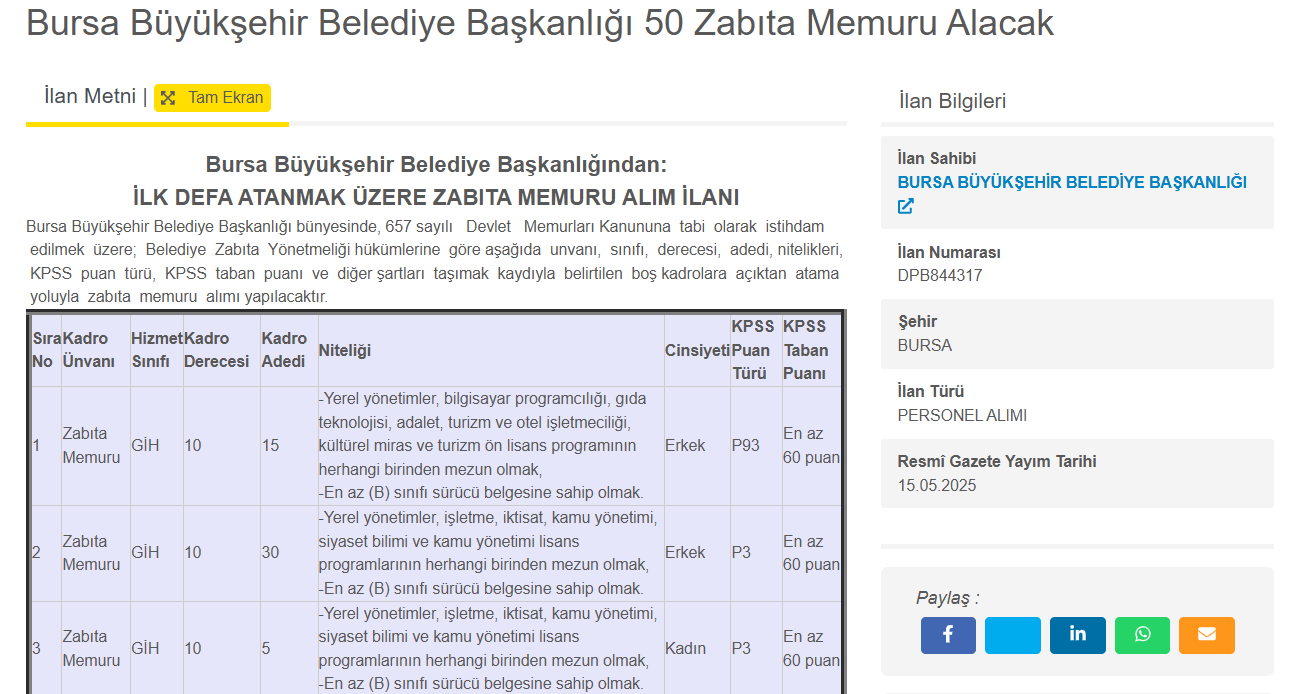
Task: Click the İlan Bilgileri panel heading
Action: point(952,101)
